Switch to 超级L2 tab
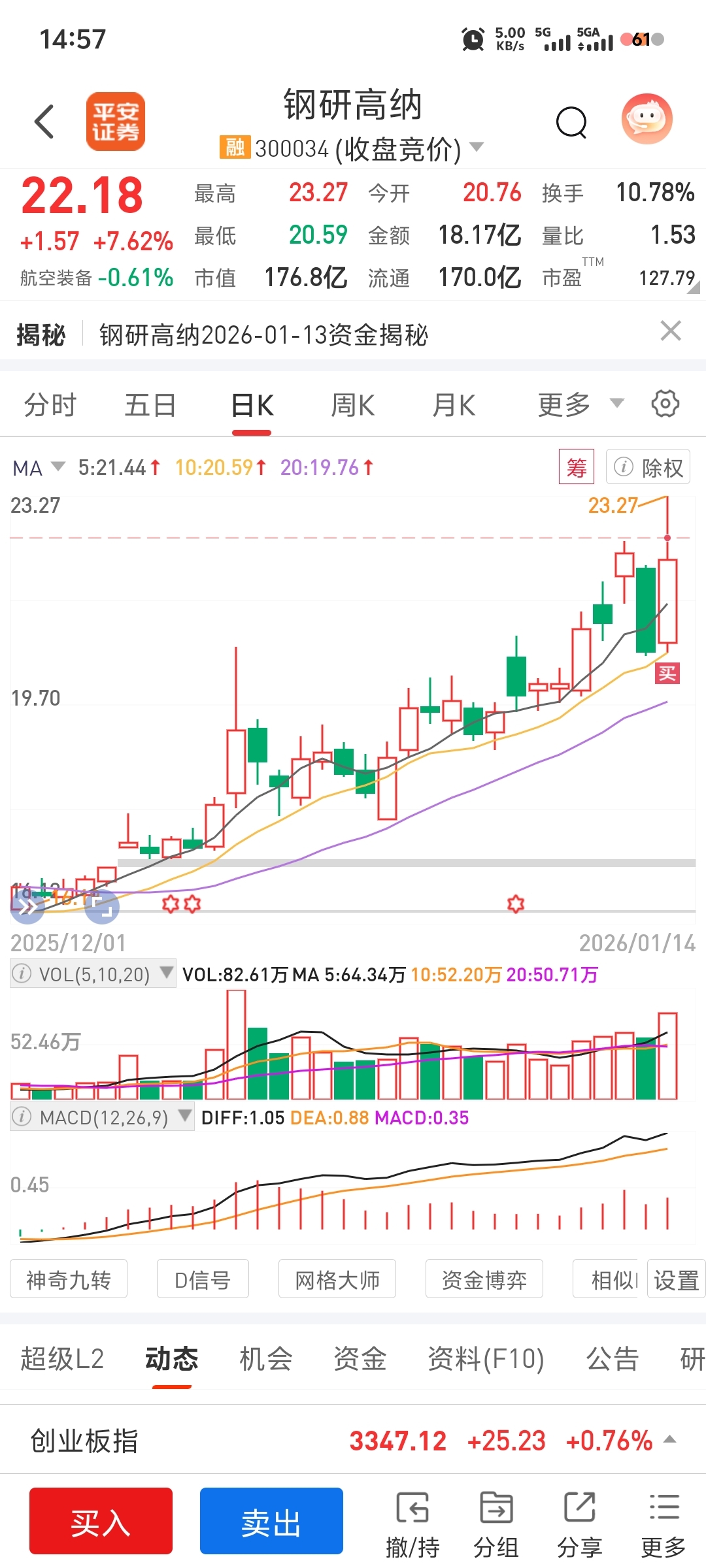The width and height of the screenshot is (706, 1568). tap(62, 1359)
